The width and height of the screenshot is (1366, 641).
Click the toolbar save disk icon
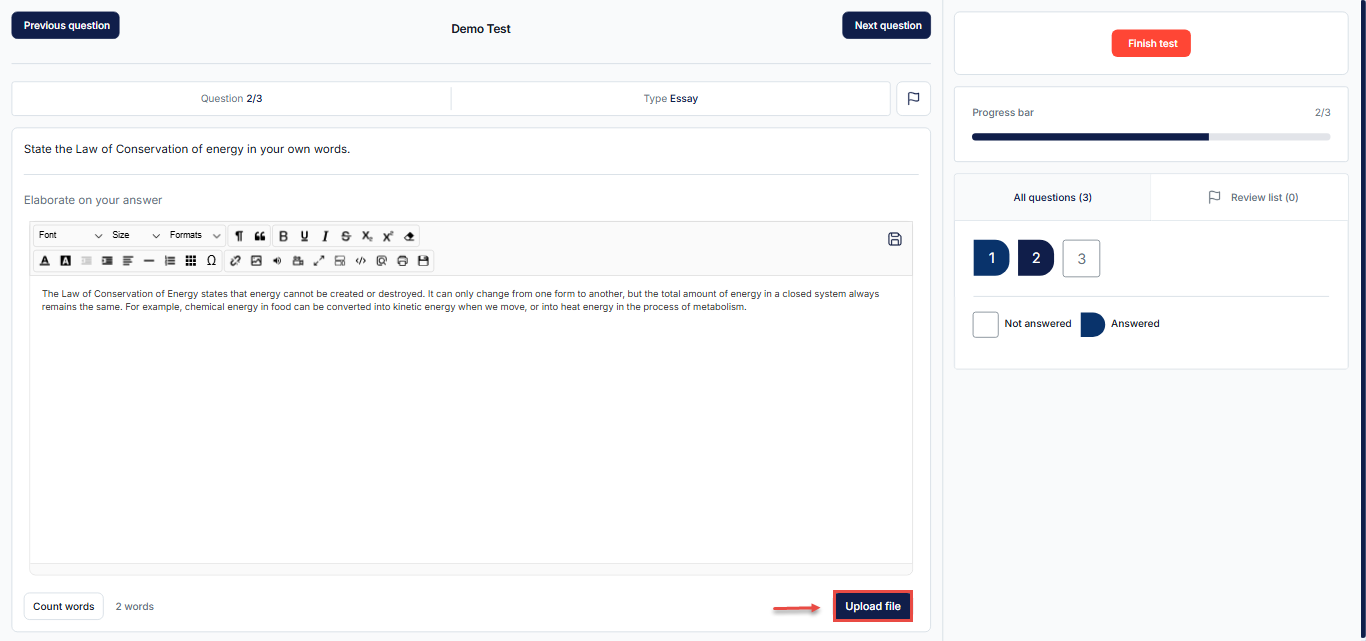coord(423,260)
